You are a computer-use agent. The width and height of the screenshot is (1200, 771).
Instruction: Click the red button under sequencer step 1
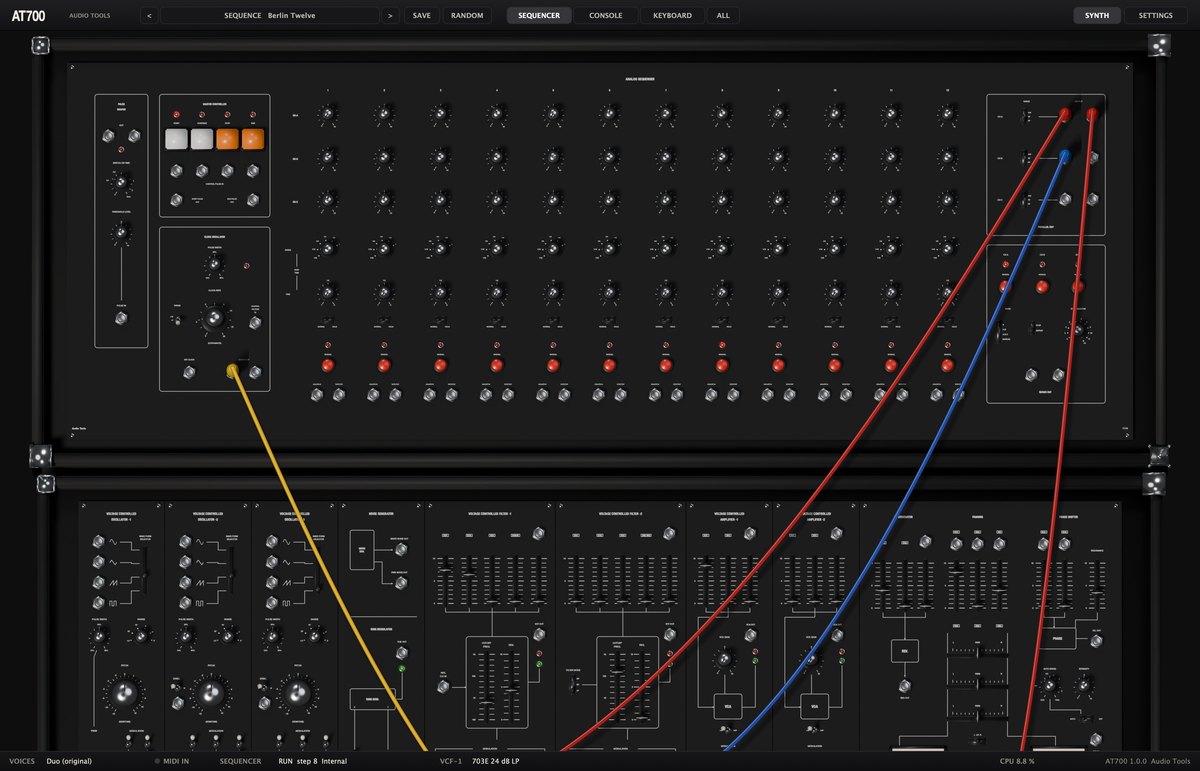coord(327,365)
